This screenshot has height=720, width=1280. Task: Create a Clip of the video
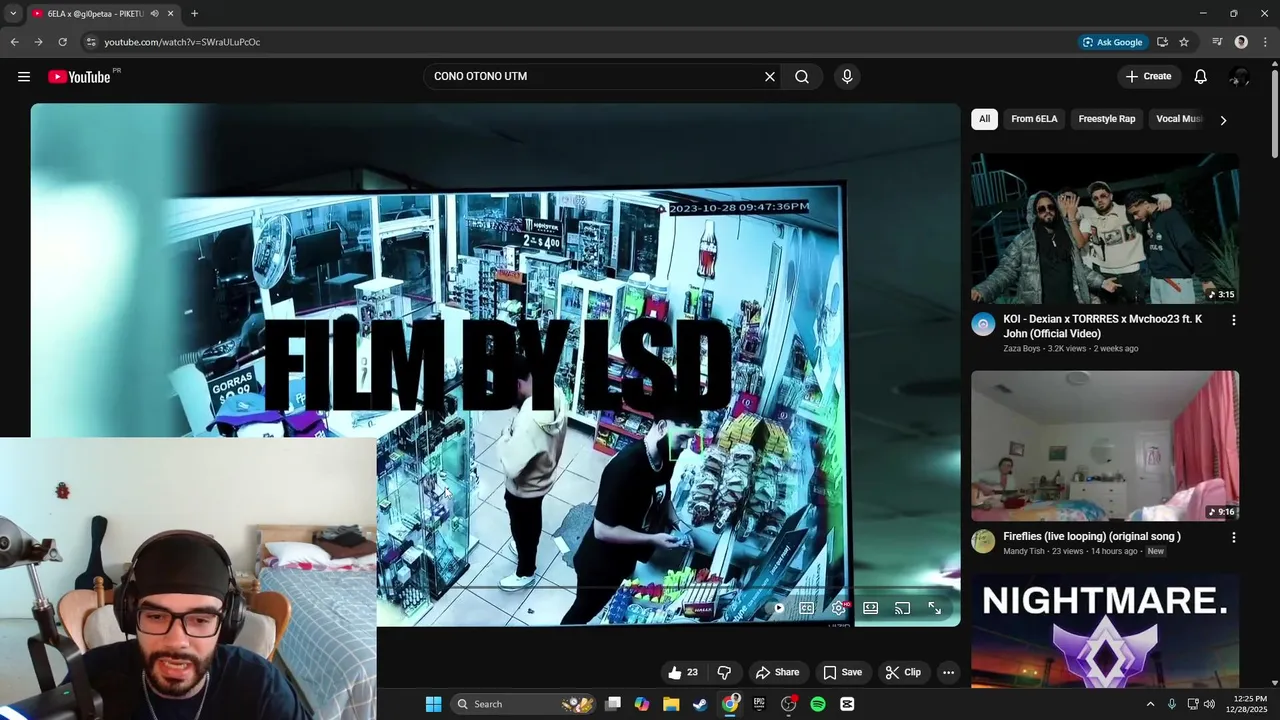point(903,673)
